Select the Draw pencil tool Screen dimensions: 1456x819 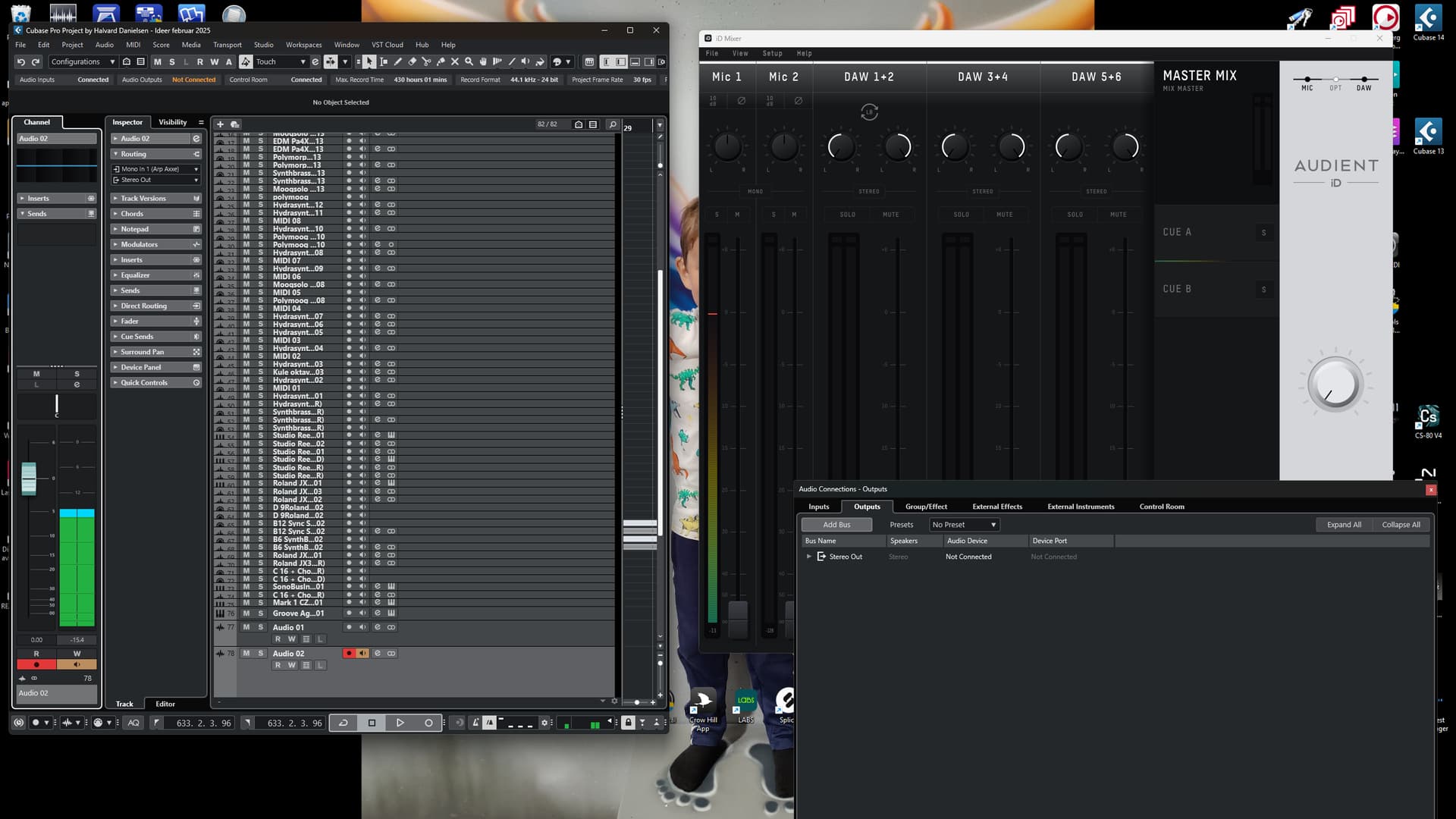pos(398,61)
